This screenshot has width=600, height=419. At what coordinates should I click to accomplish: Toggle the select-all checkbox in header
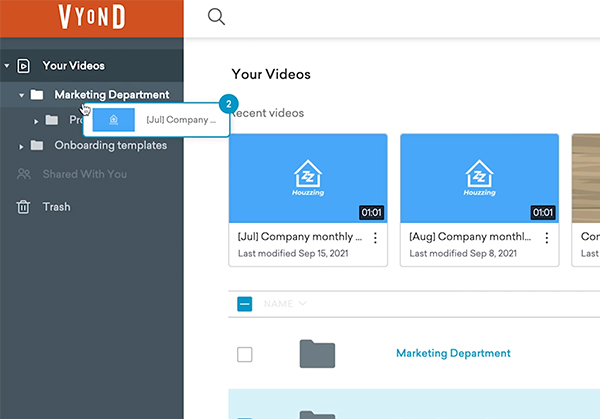click(245, 304)
